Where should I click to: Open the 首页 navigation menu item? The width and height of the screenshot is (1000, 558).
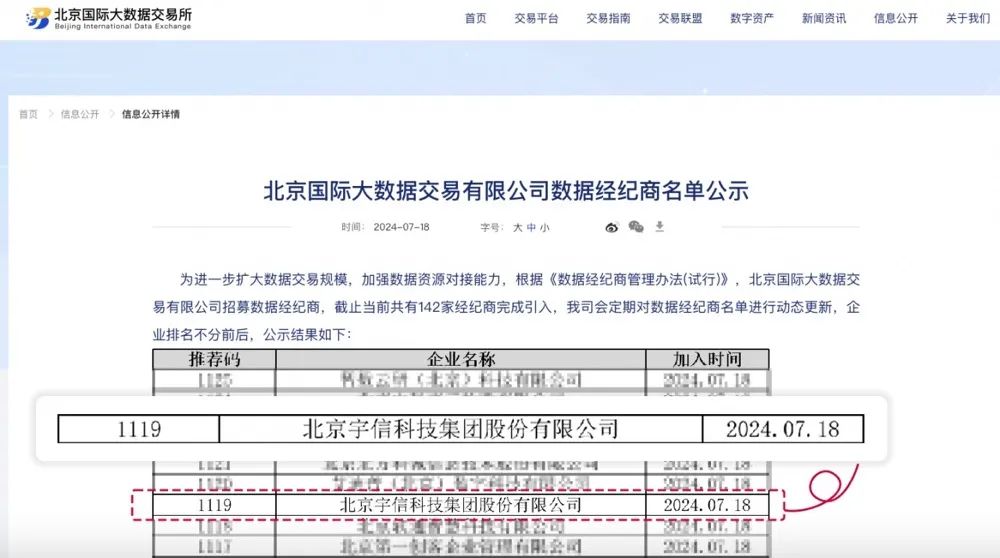(475, 18)
